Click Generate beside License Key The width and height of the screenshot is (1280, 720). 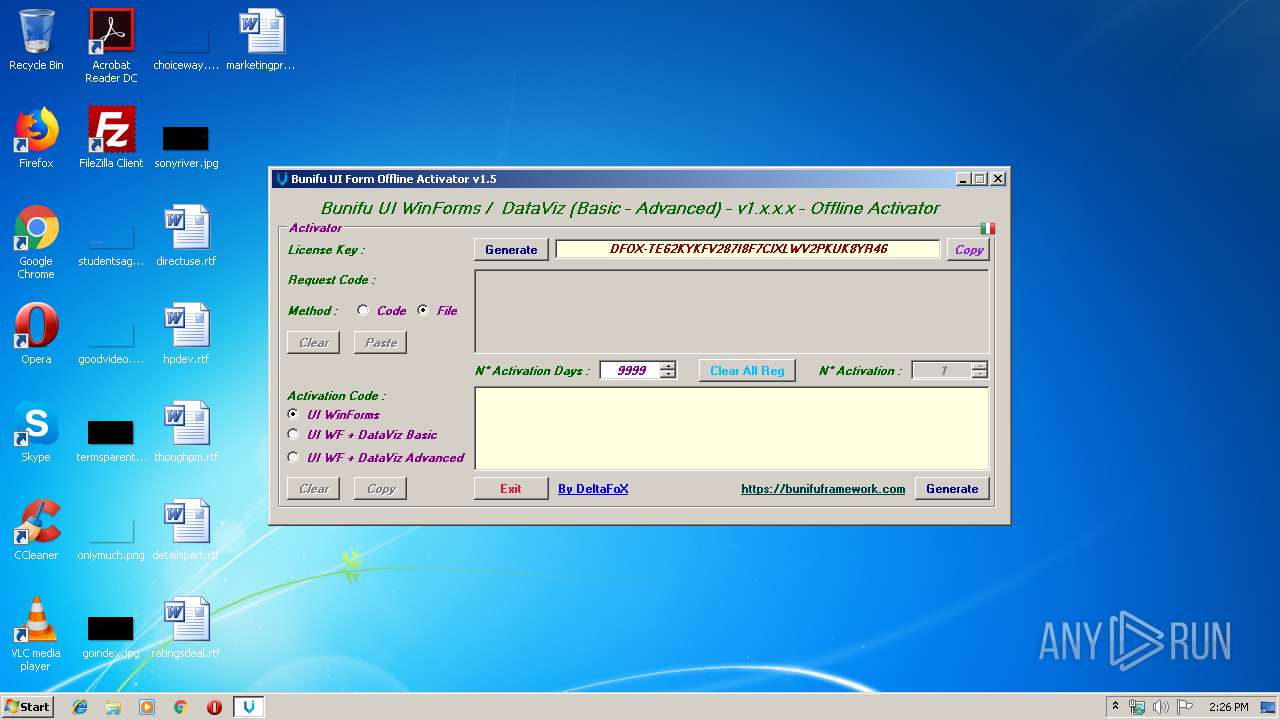pos(511,250)
